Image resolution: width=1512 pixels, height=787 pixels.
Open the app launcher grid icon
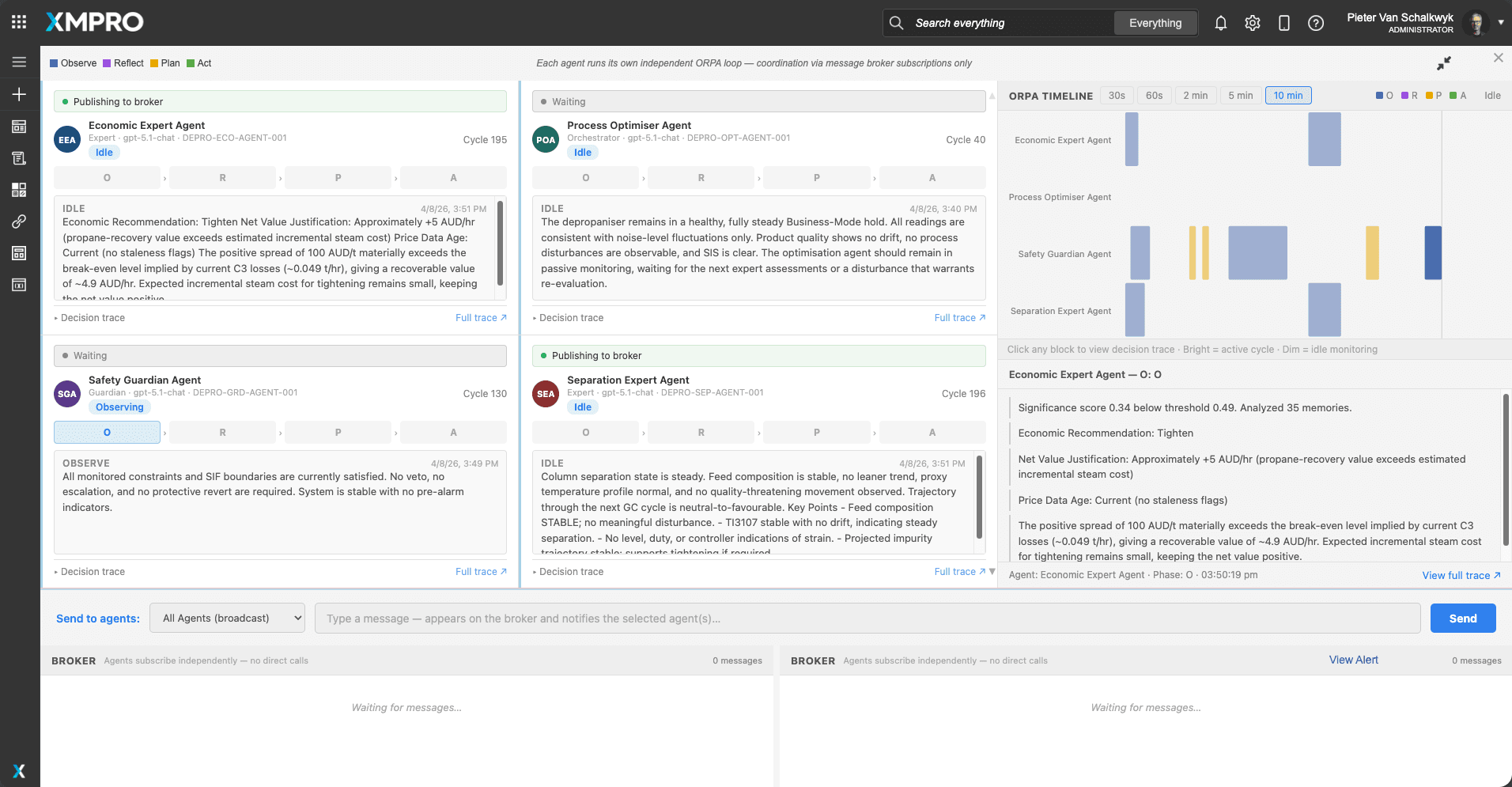19,22
